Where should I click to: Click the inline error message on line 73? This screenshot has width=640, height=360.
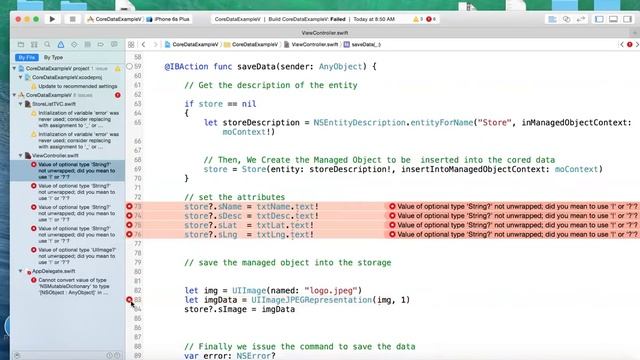(513, 207)
